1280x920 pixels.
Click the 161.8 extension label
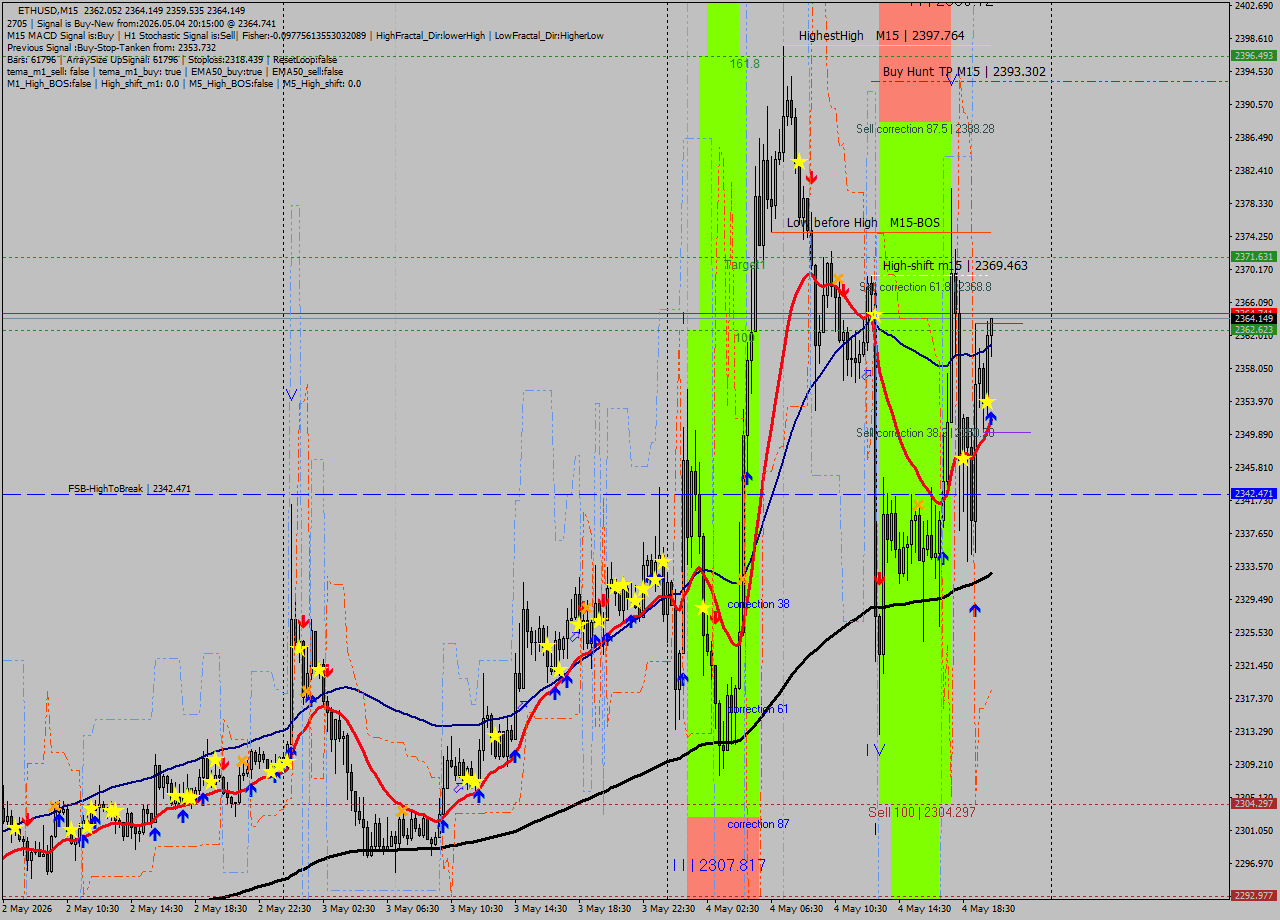(x=744, y=63)
